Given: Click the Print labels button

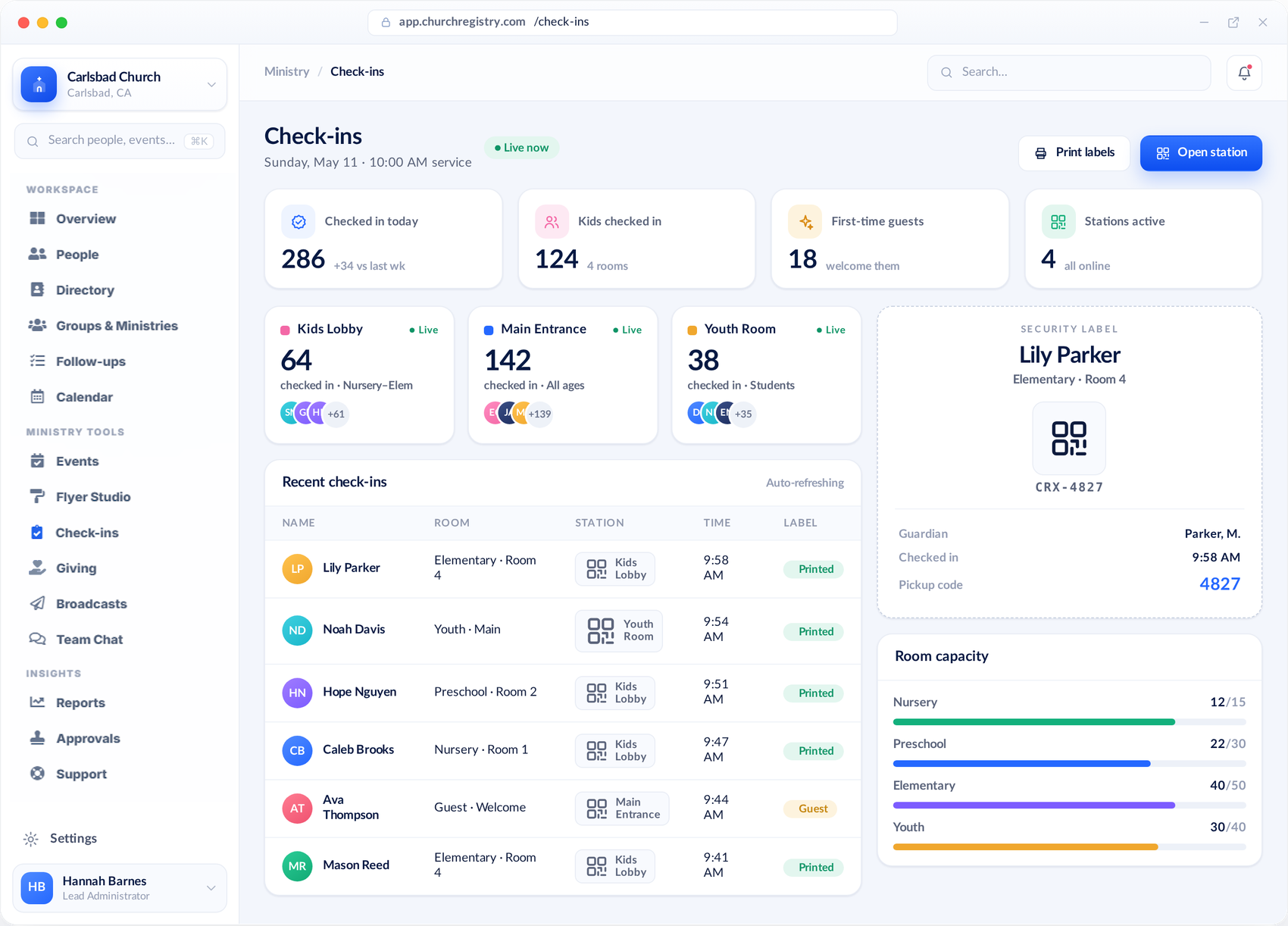Looking at the screenshot, I should coord(1074,153).
